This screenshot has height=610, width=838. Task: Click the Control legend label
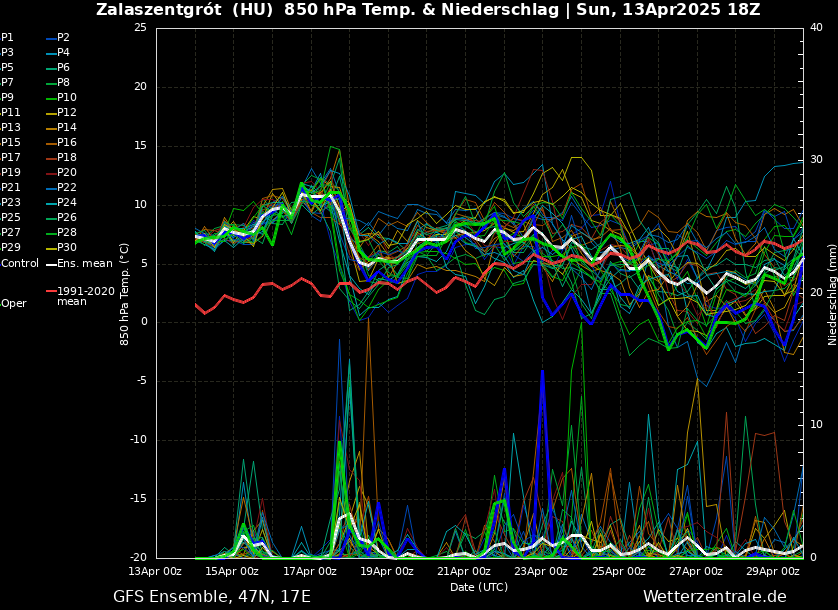(20, 264)
